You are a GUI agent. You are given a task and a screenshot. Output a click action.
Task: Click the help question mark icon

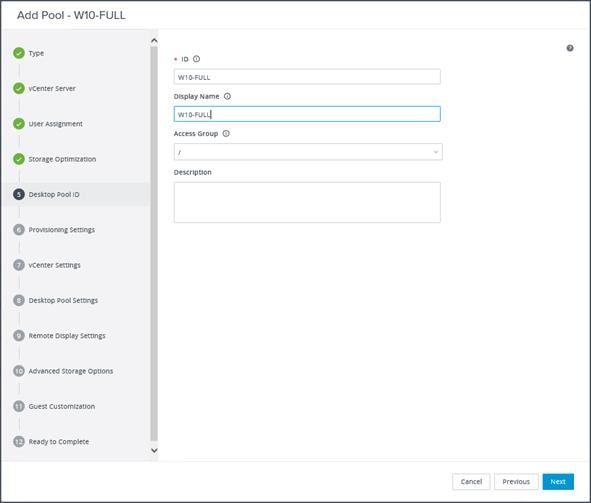[570, 48]
